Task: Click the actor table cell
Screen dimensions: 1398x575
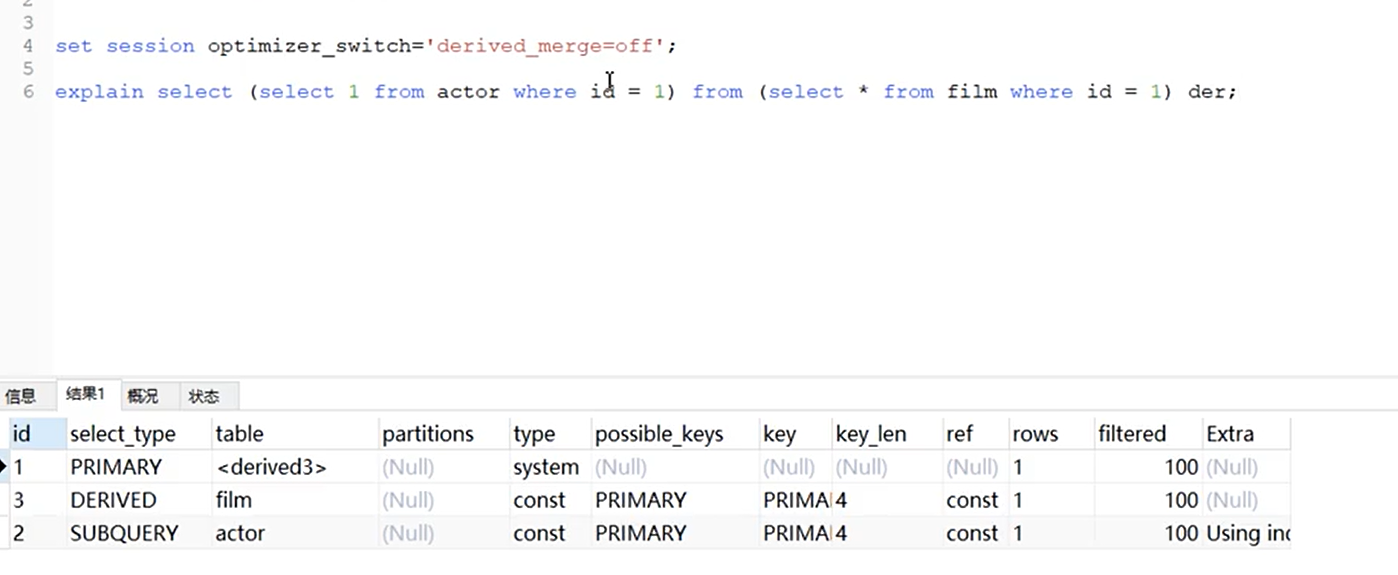Action: pyautogui.click(x=240, y=533)
